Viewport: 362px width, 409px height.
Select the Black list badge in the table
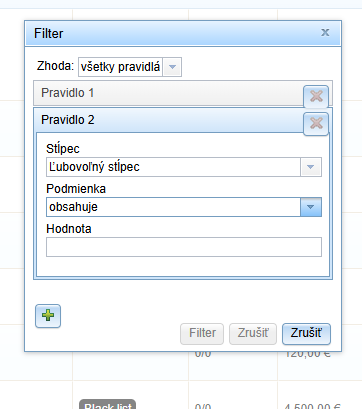108,405
